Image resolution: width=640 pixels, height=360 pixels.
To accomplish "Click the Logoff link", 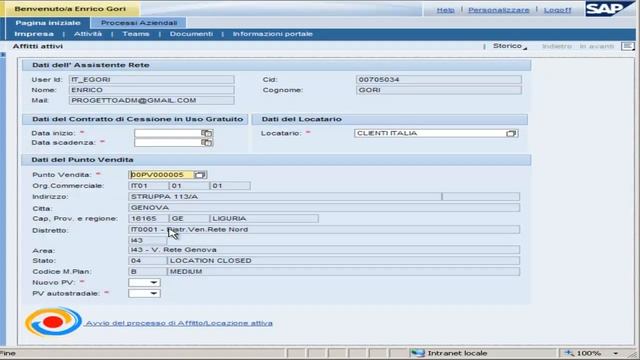I will point(557,10).
